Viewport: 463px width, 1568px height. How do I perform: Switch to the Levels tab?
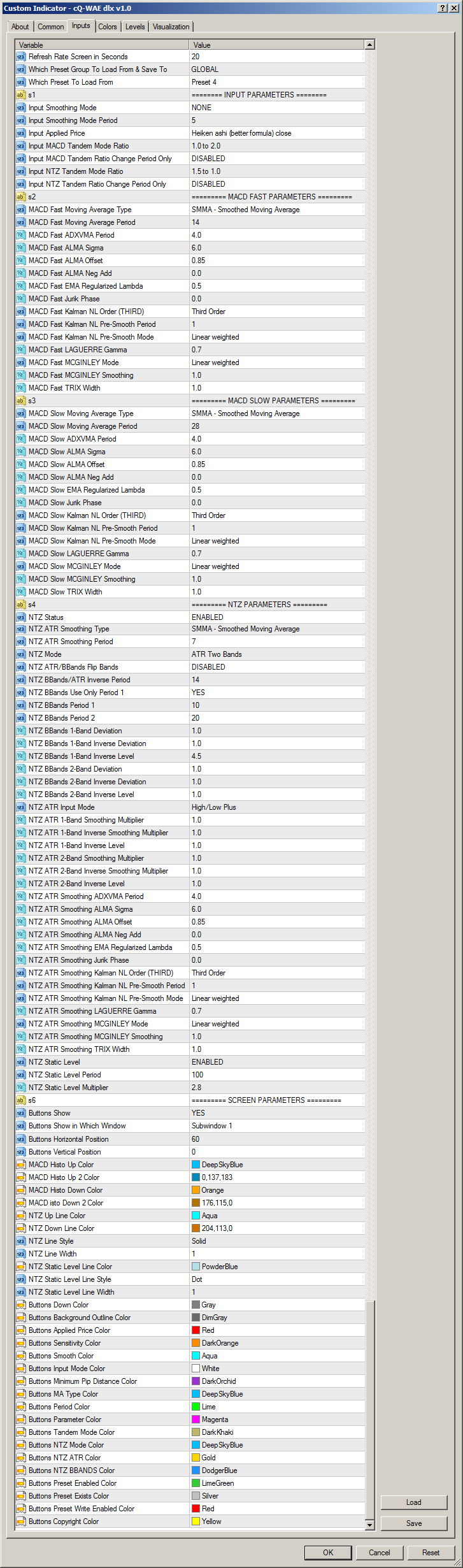point(134,27)
